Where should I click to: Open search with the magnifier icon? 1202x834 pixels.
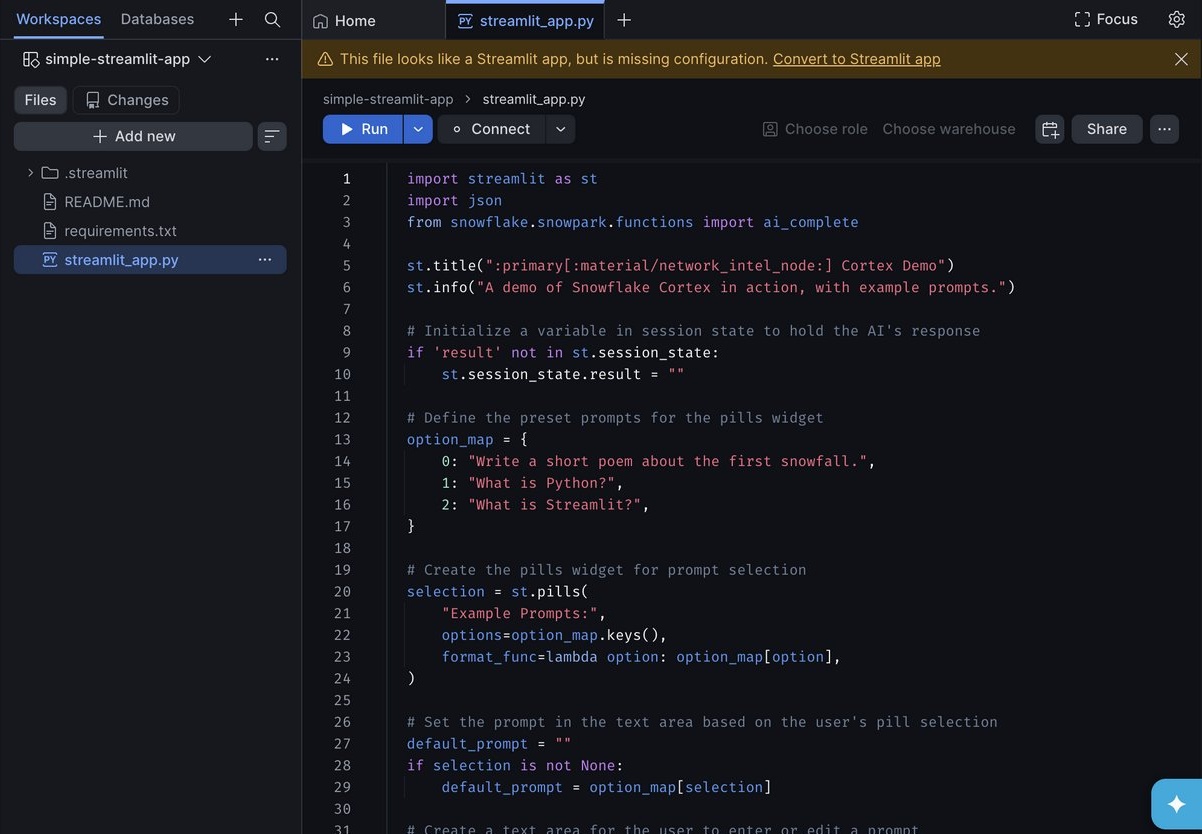click(272, 19)
